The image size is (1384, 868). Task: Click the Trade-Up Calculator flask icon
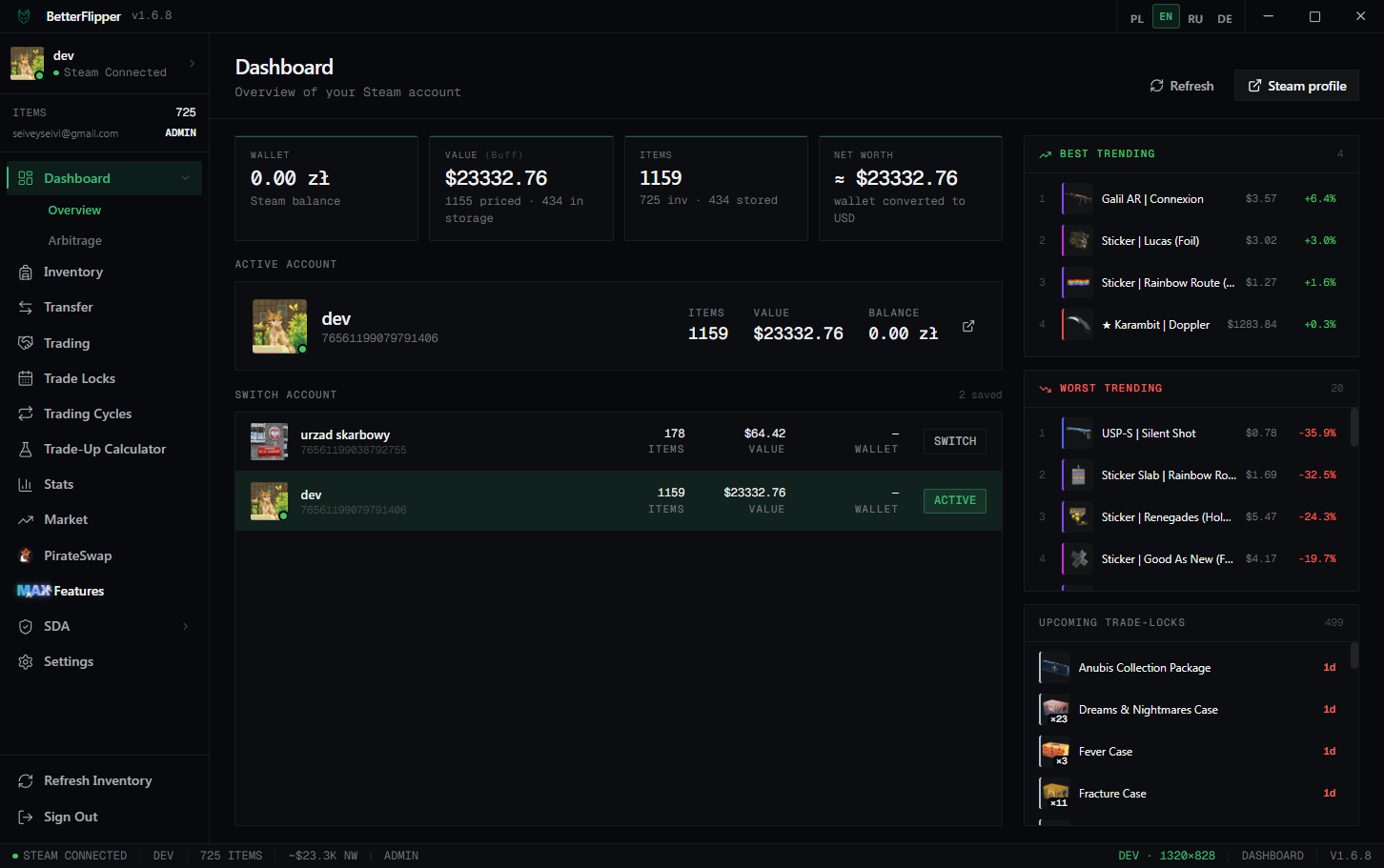coord(26,449)
